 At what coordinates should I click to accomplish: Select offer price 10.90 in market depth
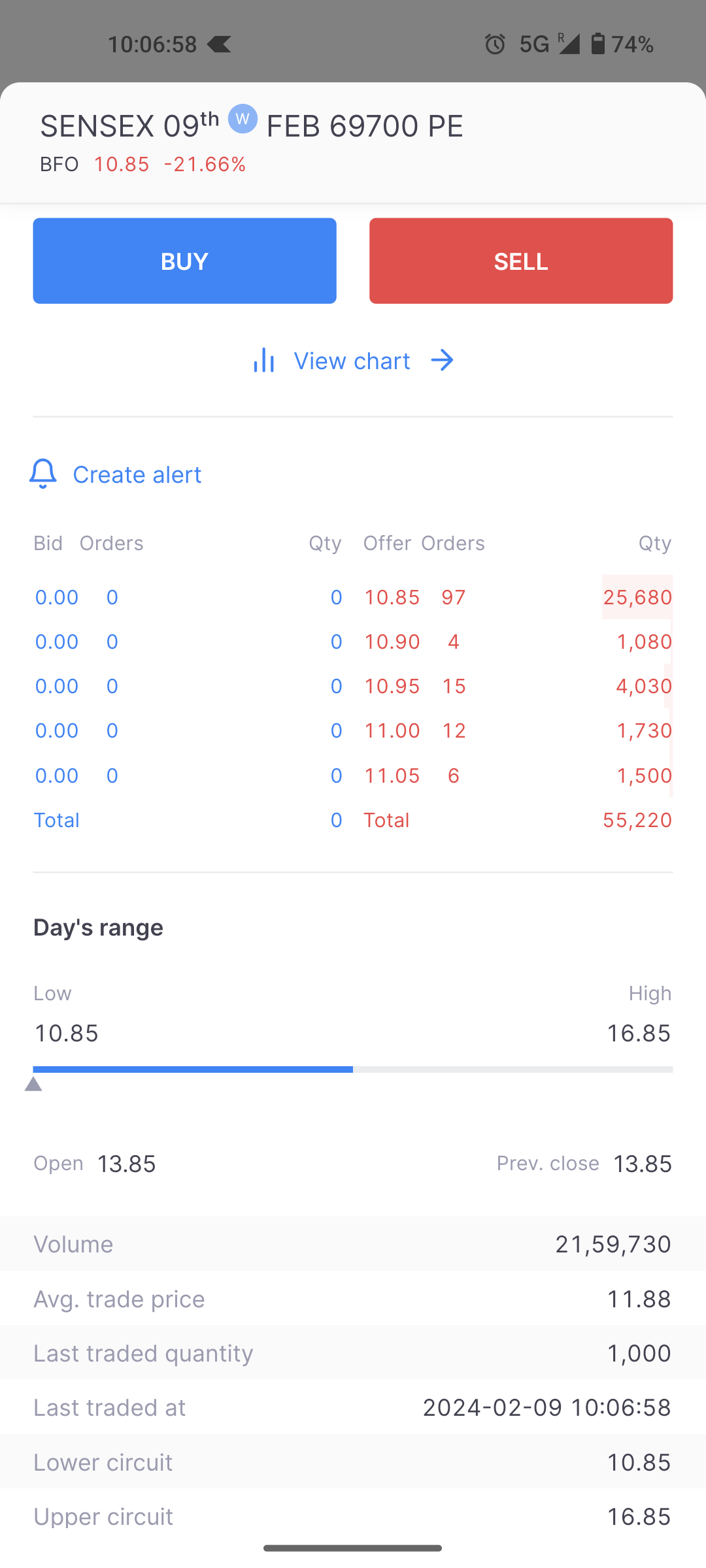[x=392, y=642]
